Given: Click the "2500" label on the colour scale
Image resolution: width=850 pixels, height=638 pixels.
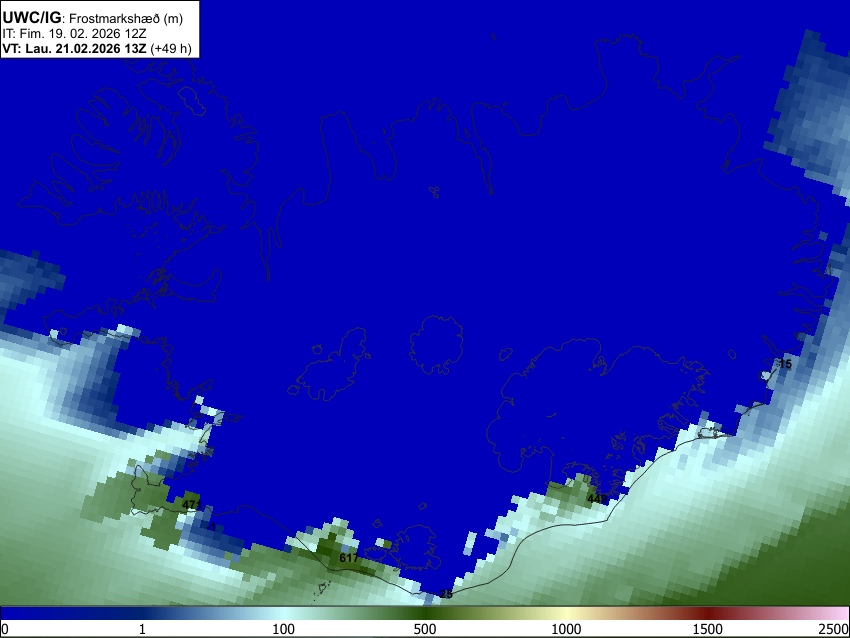Looking at the screenshot, I should [834, 629].
